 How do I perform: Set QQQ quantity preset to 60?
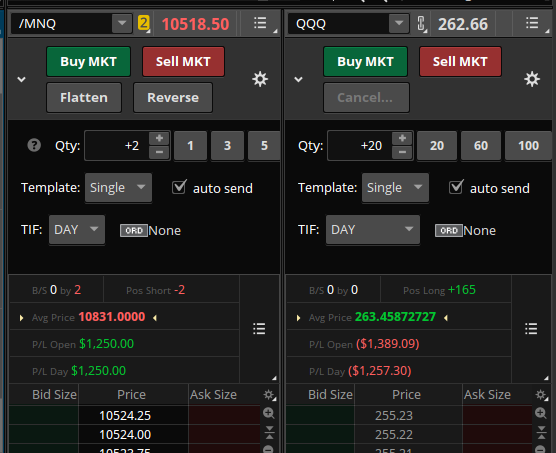(481, 146)
